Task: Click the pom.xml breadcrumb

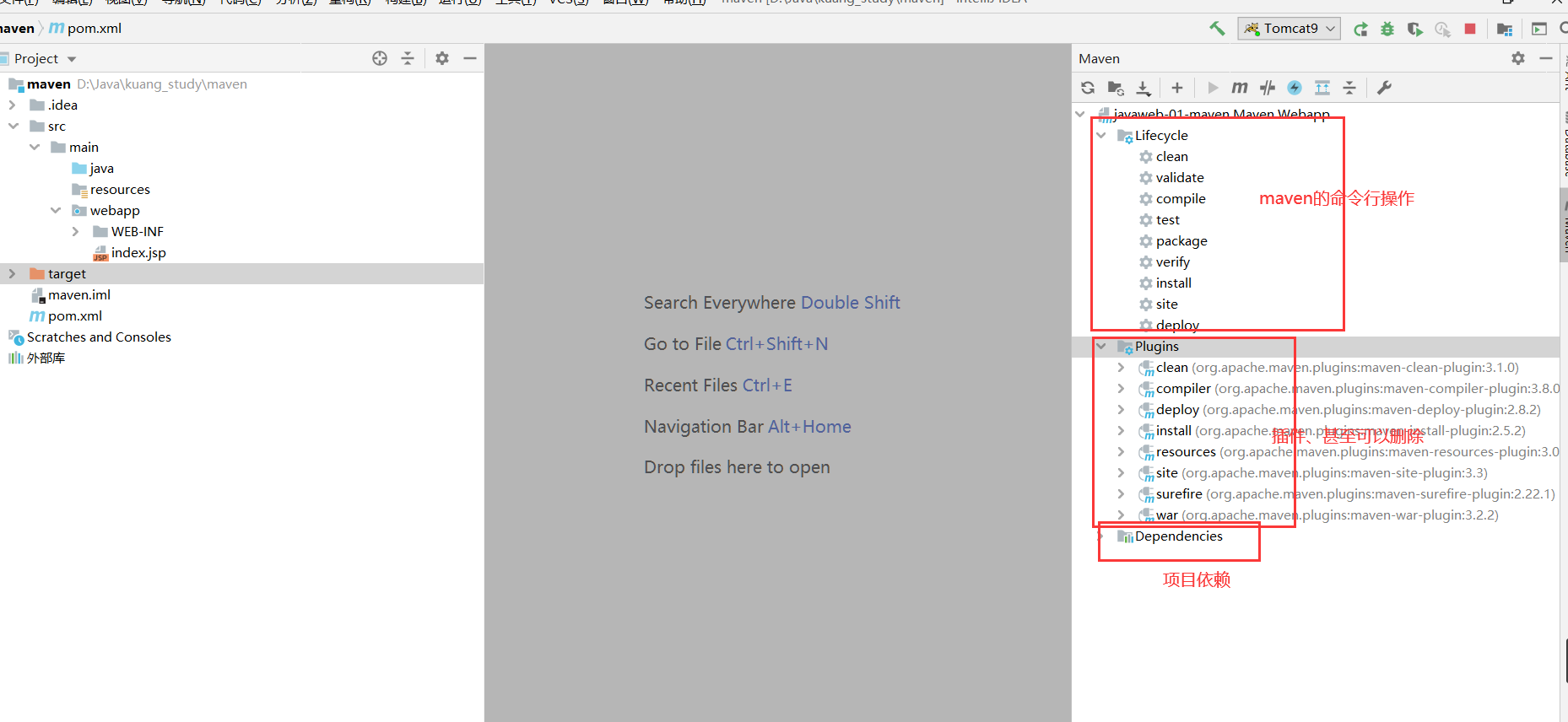Action: point(85,29)
